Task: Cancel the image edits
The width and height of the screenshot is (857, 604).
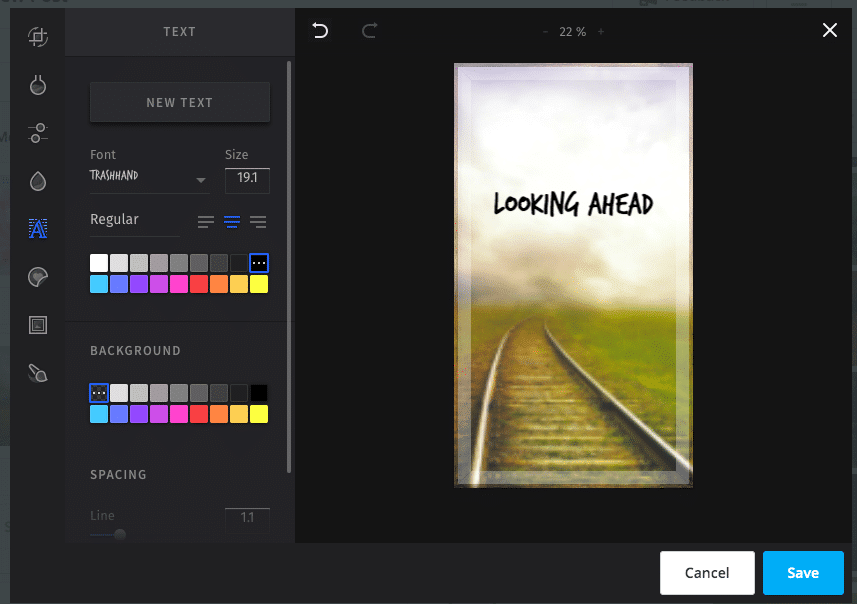Action: (x=707, y=573)
